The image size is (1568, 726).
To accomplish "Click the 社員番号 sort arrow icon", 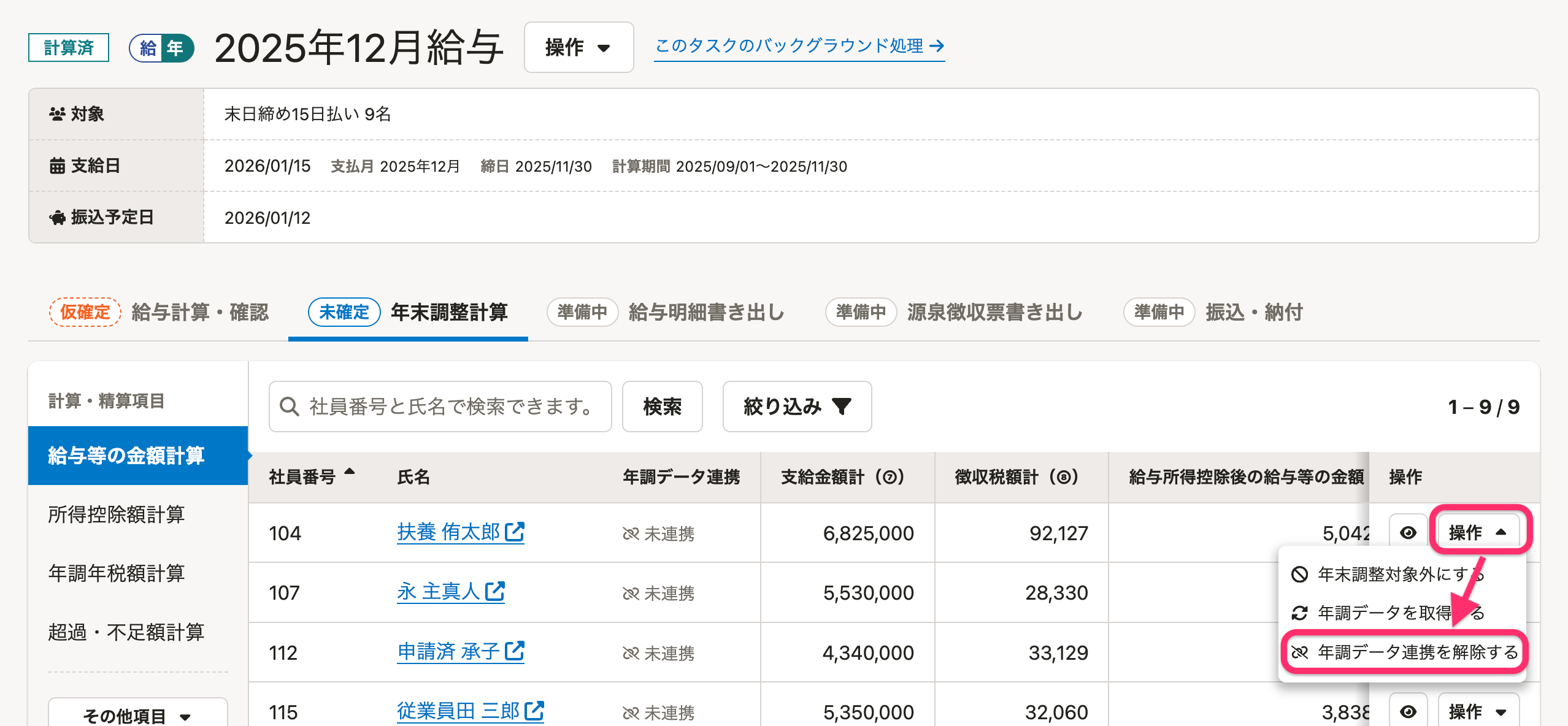I will 350,472.
